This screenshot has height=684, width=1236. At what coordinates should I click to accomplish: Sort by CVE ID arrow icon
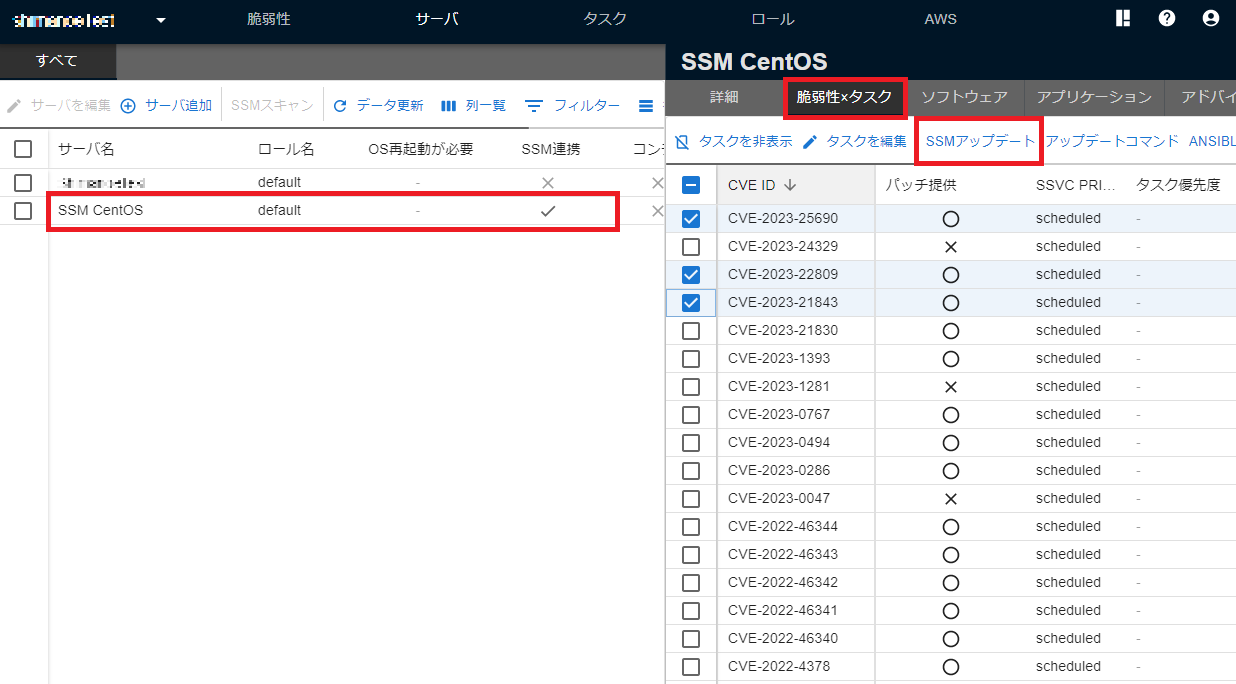pos(790,185)
